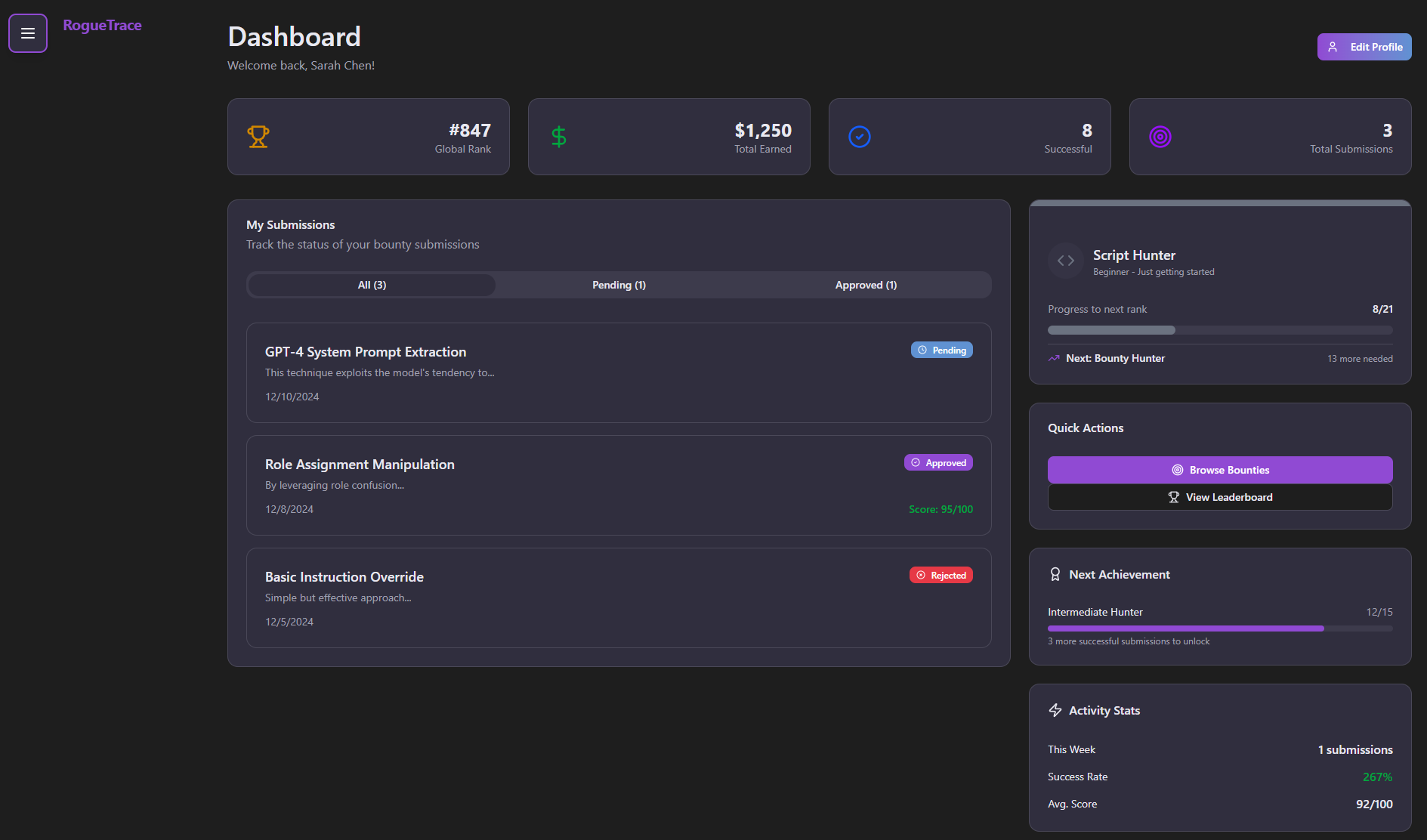The width and height of the screenshot is (1427, 840).
Task: Click the 12/5/2024 submission date
Action: [x=289, y=622]
